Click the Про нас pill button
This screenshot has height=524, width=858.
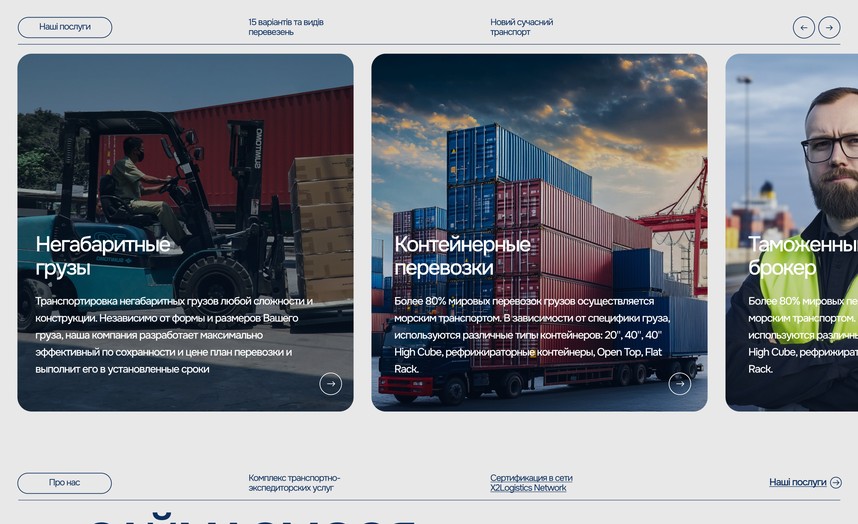pyautogui.click(x=65, y=483)
